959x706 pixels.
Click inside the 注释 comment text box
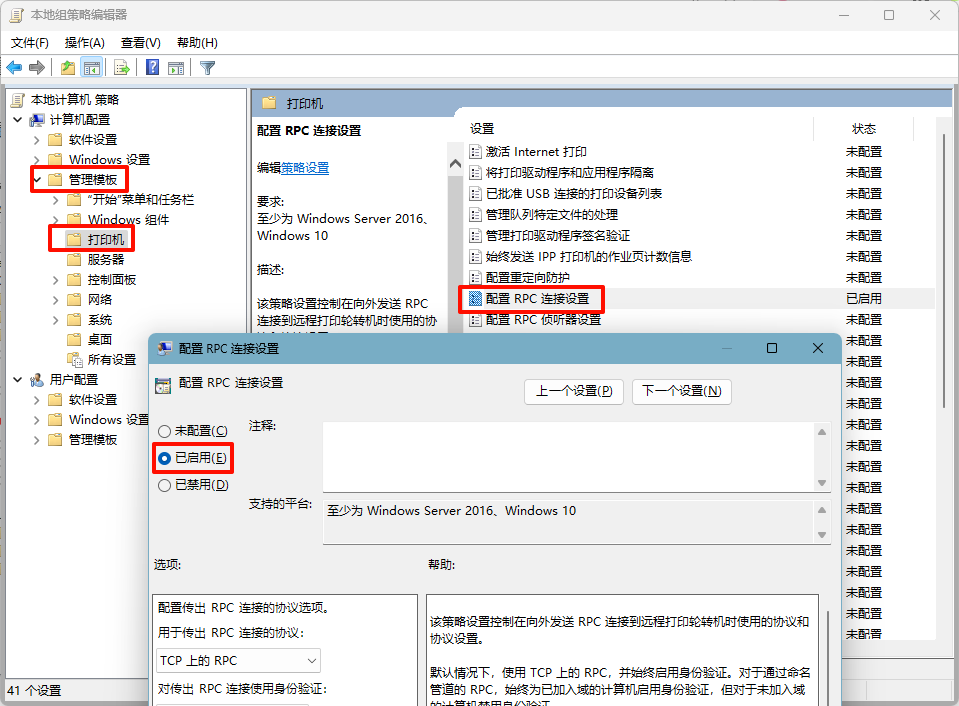pos(569,456)
